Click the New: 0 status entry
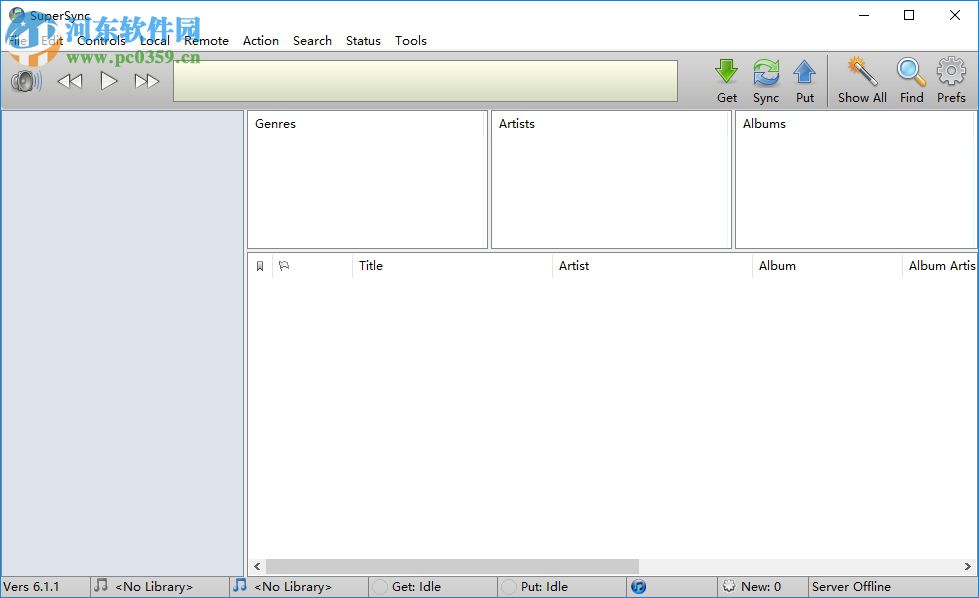The image size is (979, 598). click(x=760, y=587)
